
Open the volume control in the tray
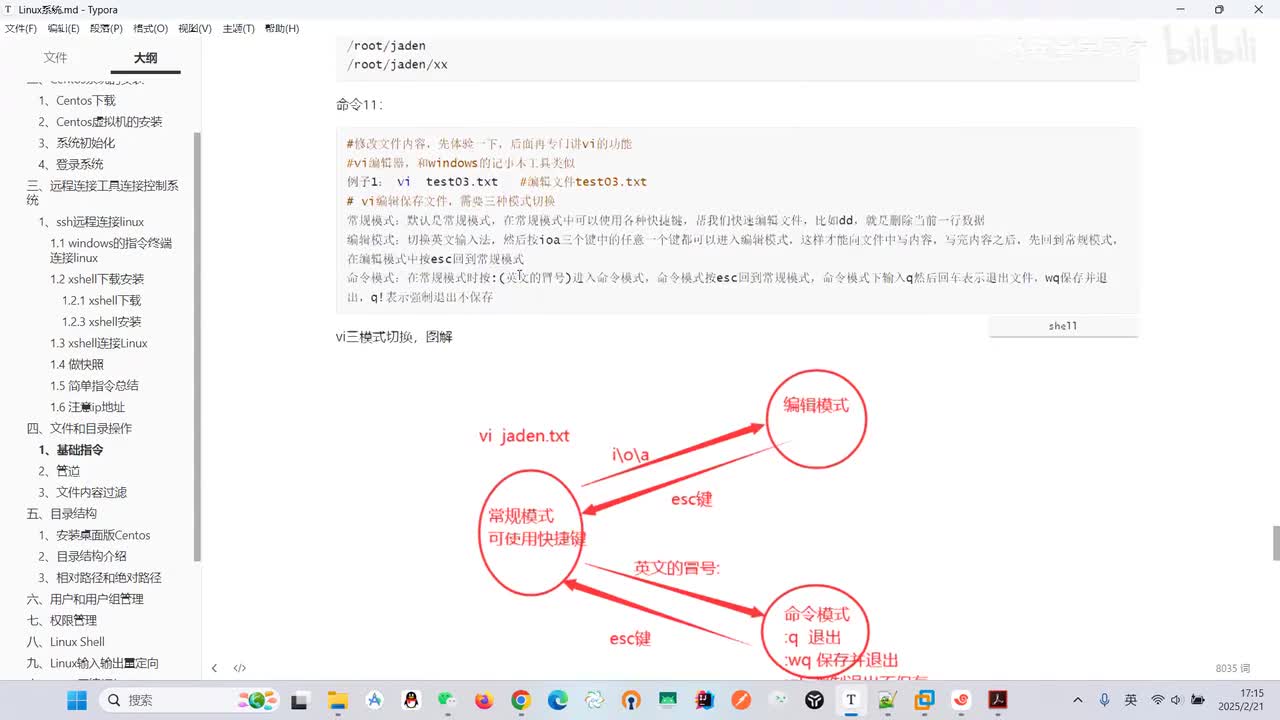1179,700
